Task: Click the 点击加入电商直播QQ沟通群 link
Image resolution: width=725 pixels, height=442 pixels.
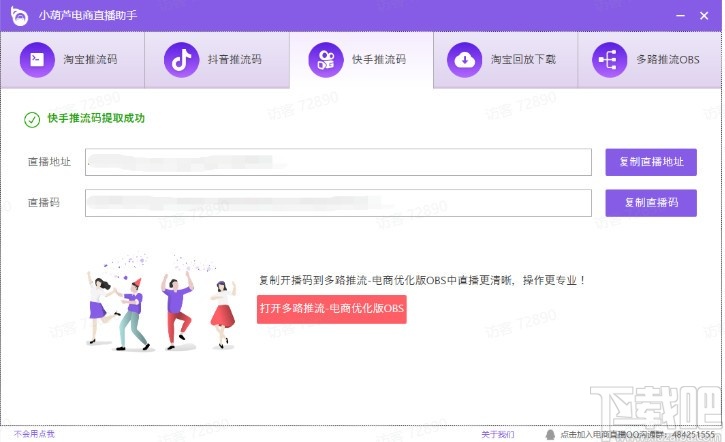Action: [637, 434]
